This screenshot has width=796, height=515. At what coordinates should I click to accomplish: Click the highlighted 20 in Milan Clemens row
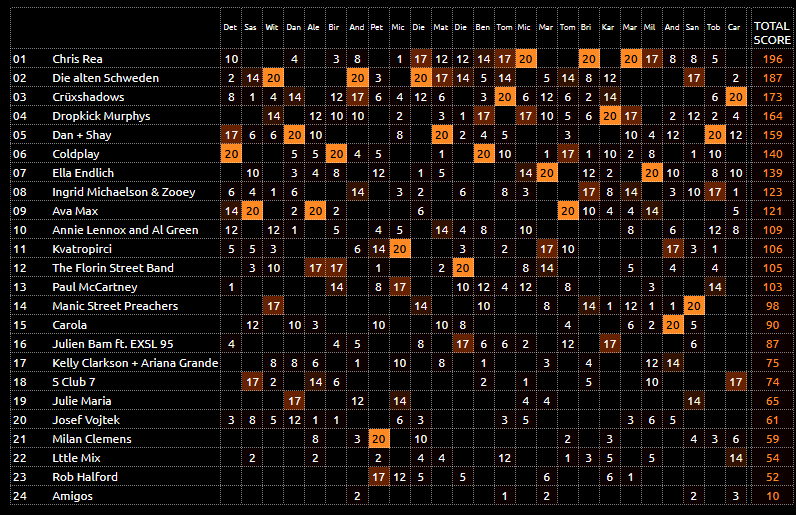379,439
